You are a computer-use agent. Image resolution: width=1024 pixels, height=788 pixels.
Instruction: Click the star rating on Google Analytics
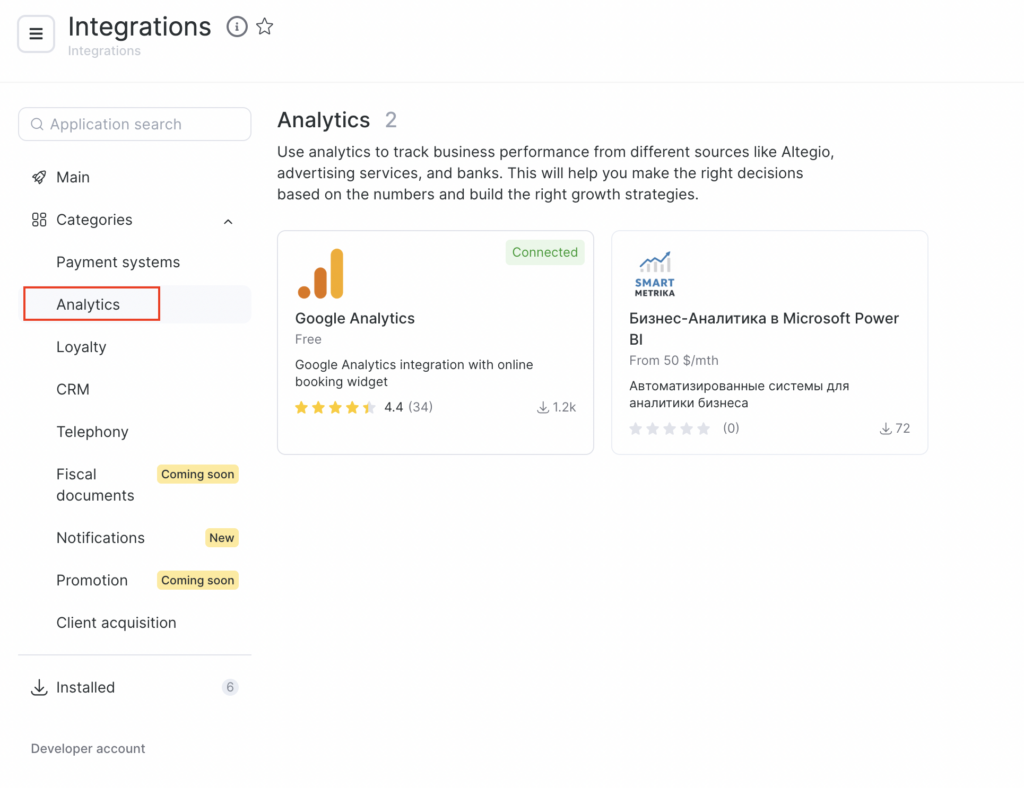coord(335,407)
